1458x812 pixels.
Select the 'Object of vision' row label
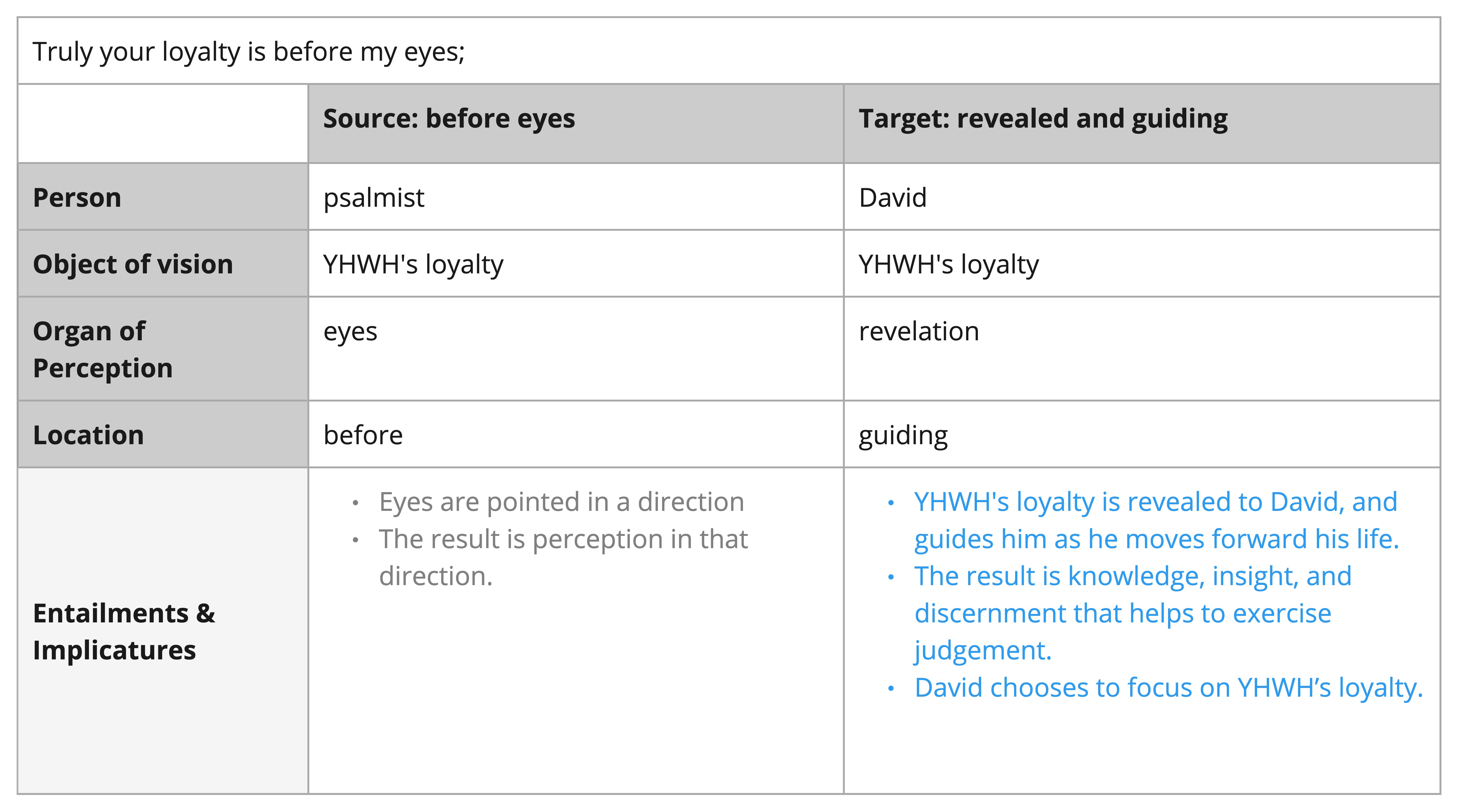coord(163,264)
